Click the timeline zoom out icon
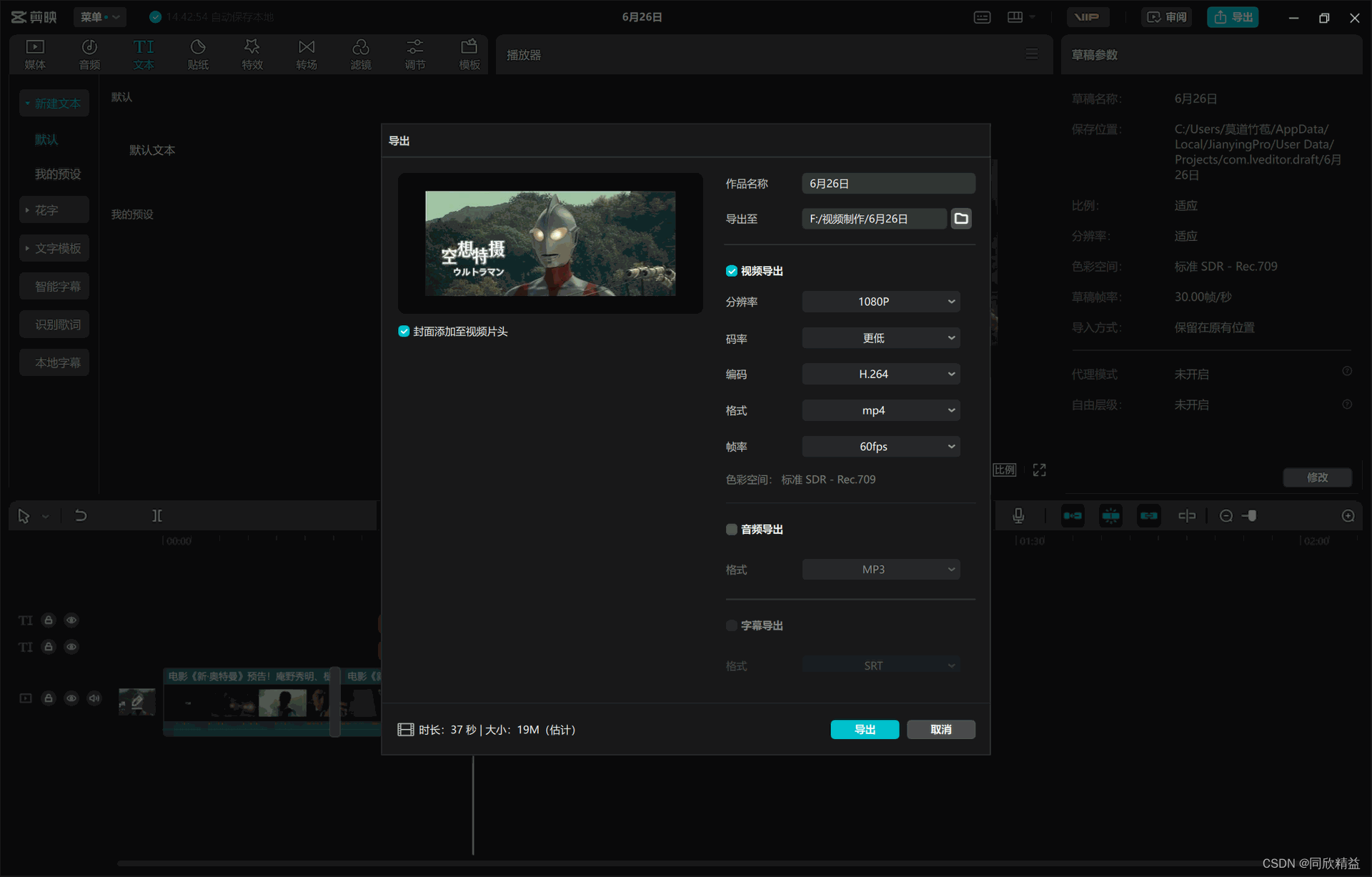1372x877 pixels. pyautogui.click(x=1226, y=515)
